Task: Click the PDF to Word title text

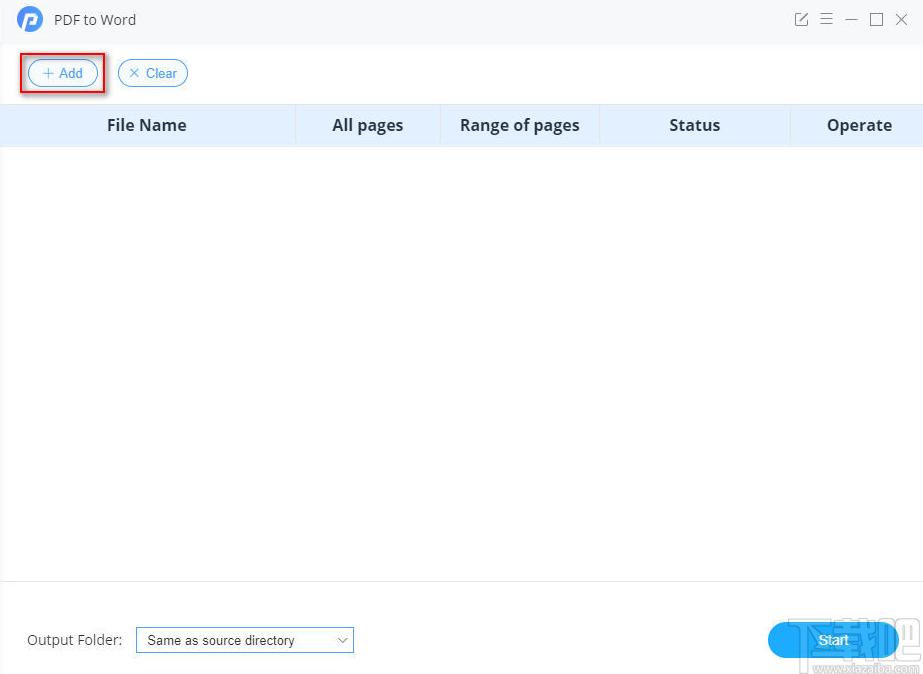Action: point(95,20)
